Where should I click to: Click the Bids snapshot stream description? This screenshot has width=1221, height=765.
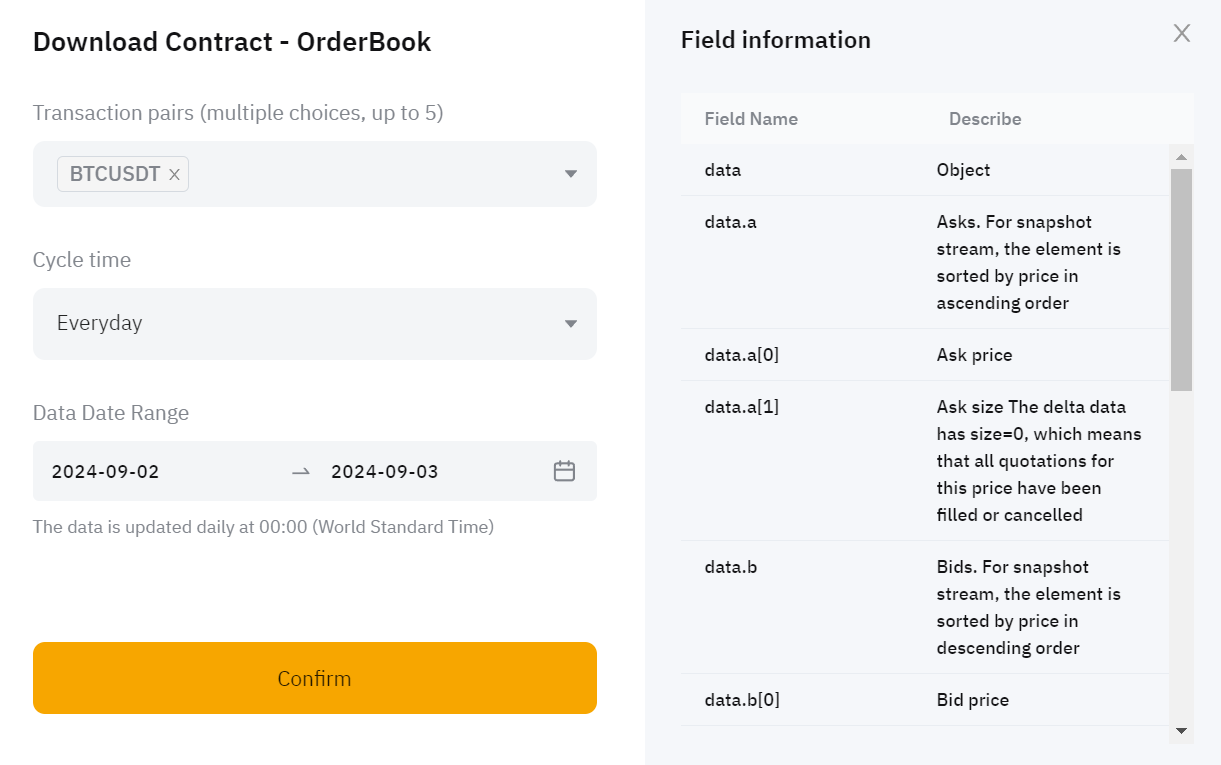1029,607
